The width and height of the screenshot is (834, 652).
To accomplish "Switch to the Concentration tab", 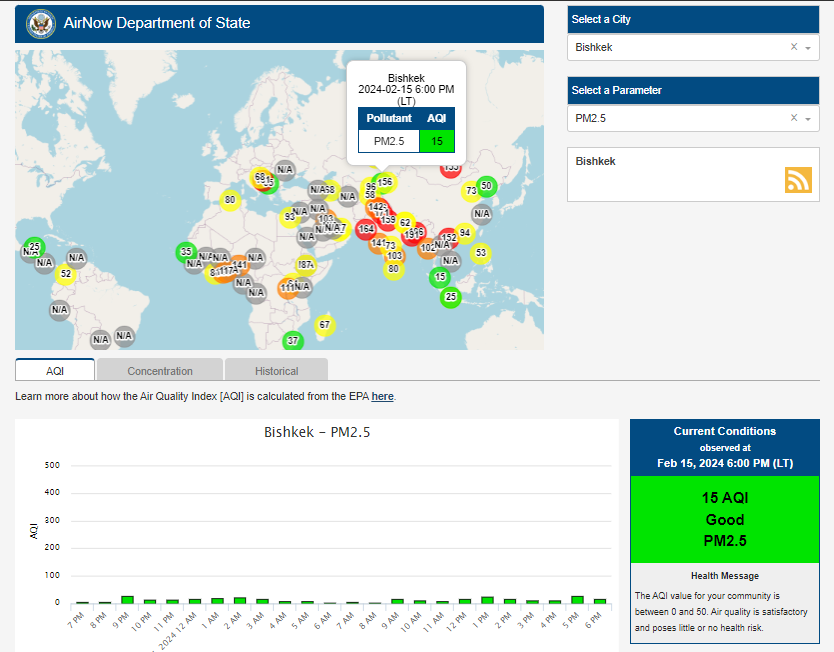I will (160, 370).
